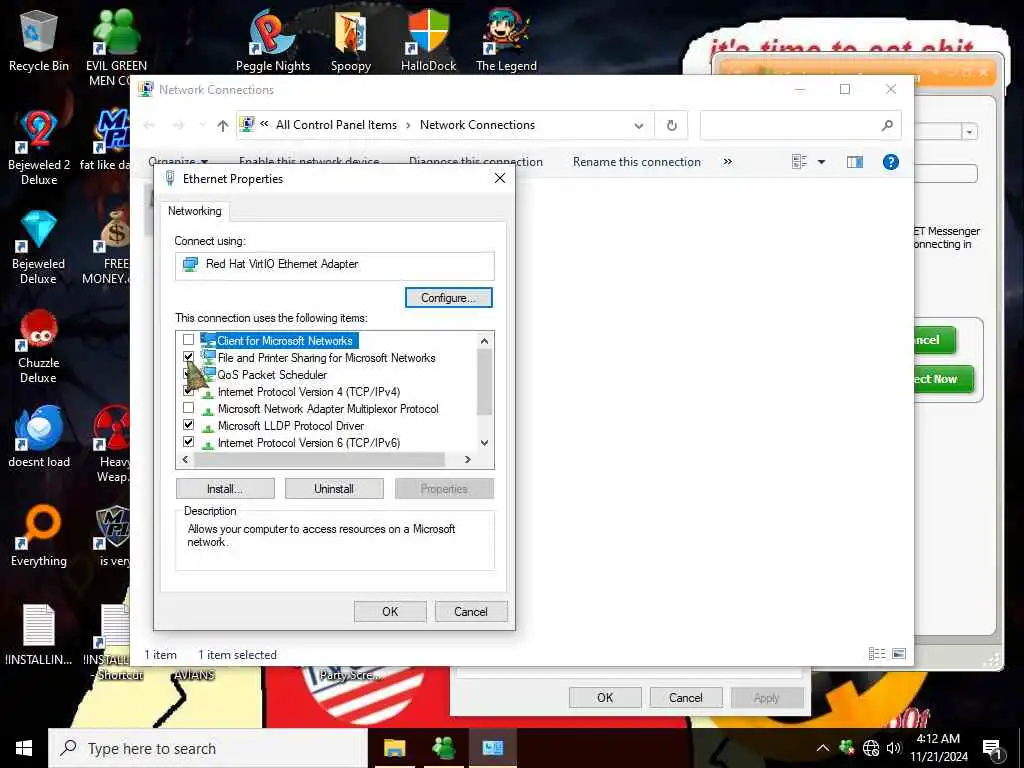Go up one level with the up arrow
Image resolution: width=1024 pixels, height=768 pixels.
pos(223,125)
